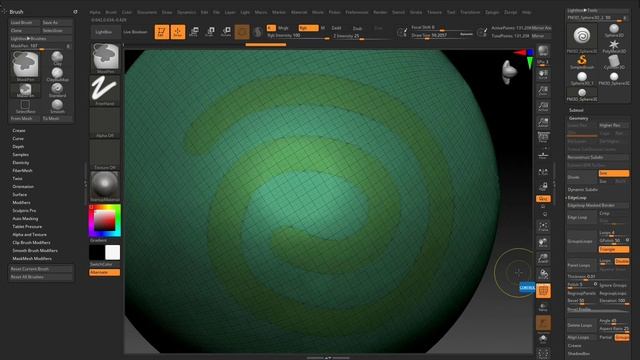Image resolution: width=640 pixels, height=360 pixels.
Task: Select the Sphere3D tool thumbnail
Action: (x=613, y=30)
